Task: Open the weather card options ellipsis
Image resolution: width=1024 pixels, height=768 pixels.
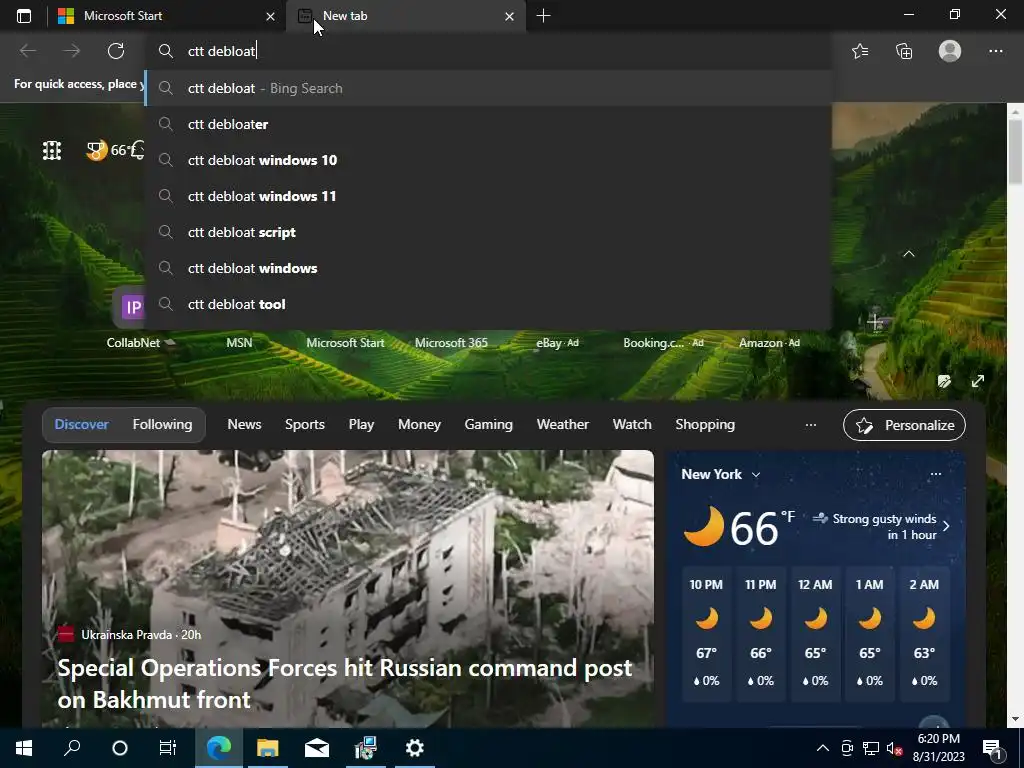Action: [935, 474]
